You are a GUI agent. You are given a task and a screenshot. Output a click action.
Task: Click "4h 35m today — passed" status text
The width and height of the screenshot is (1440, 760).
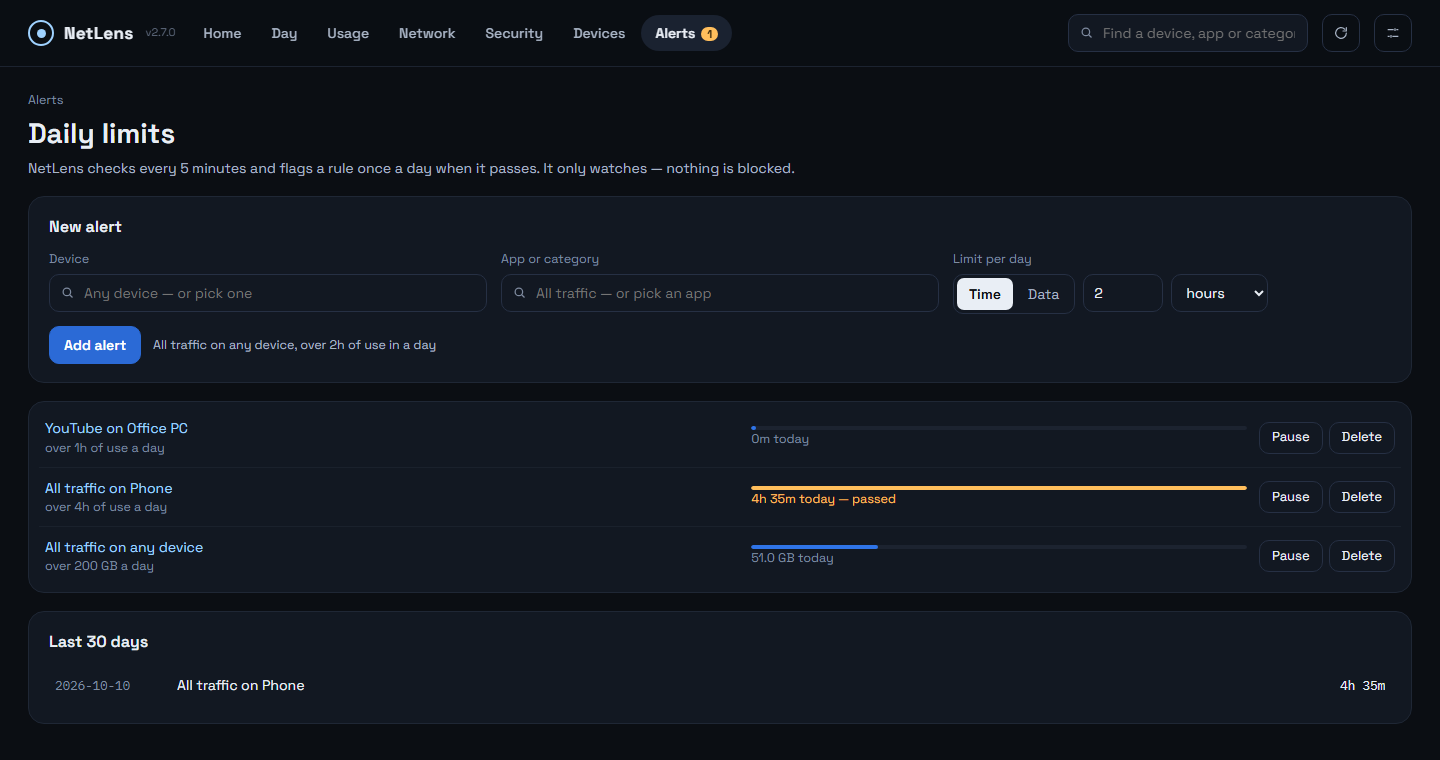(823, 499)
